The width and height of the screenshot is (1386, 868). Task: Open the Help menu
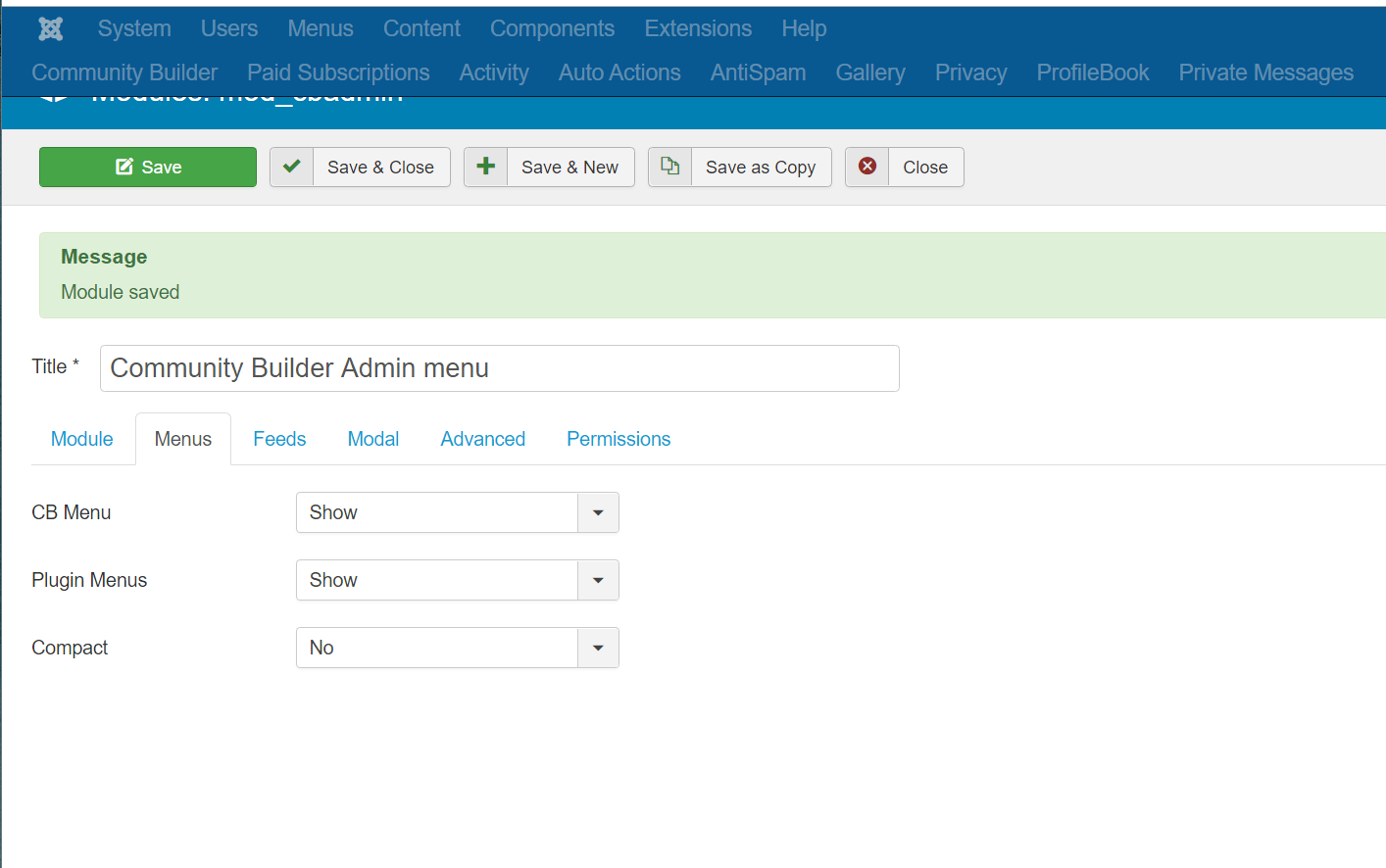pyautogui.click(x=804, y=29)
